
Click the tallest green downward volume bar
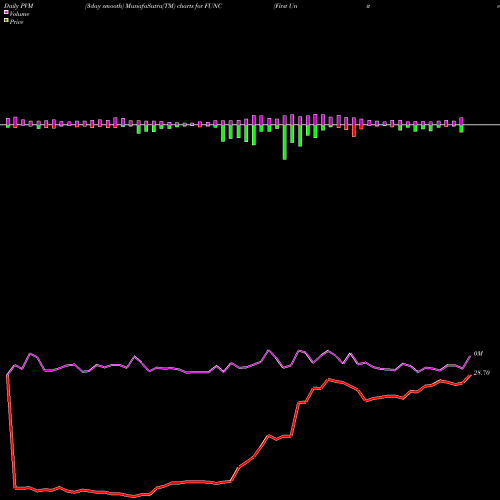[x=285, y=142]
